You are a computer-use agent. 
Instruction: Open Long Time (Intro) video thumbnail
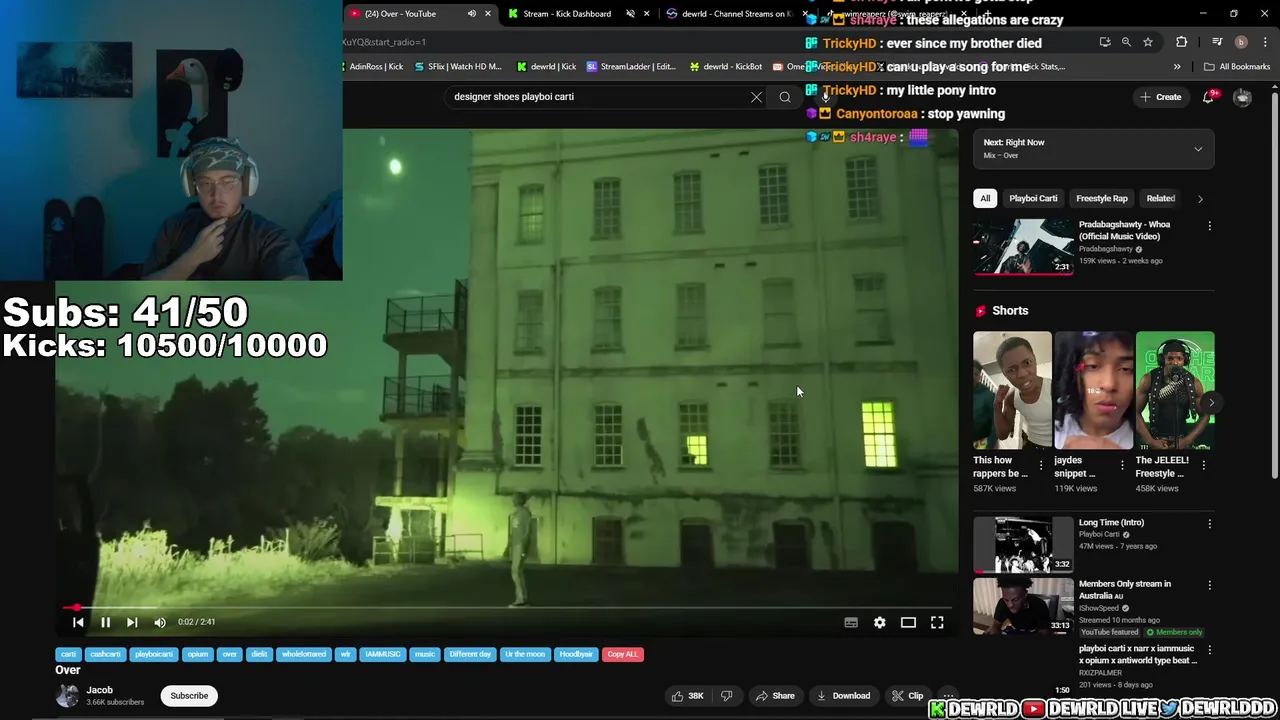(1023, 544)
